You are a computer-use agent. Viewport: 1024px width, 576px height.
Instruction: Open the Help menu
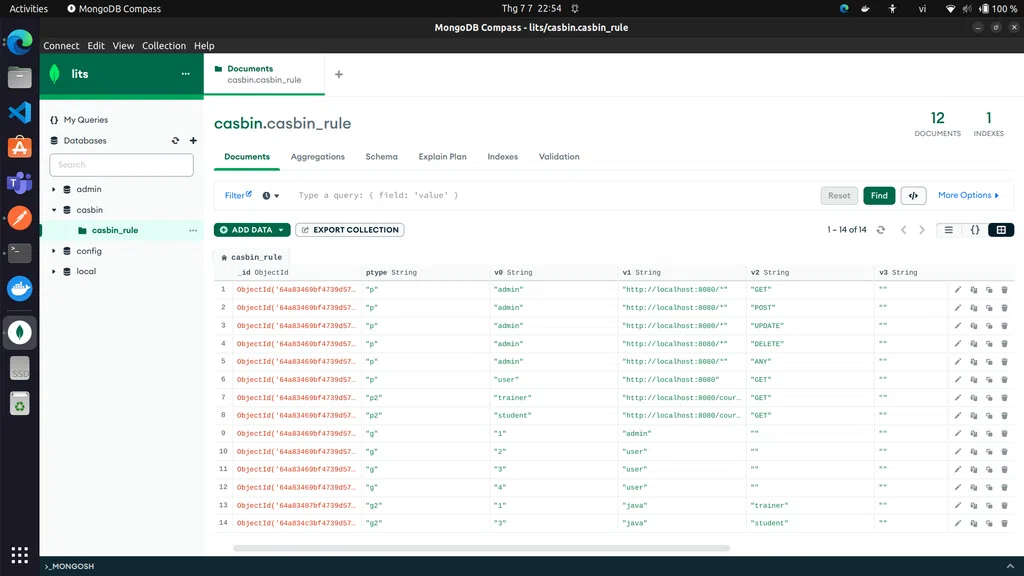click(204, 46)
